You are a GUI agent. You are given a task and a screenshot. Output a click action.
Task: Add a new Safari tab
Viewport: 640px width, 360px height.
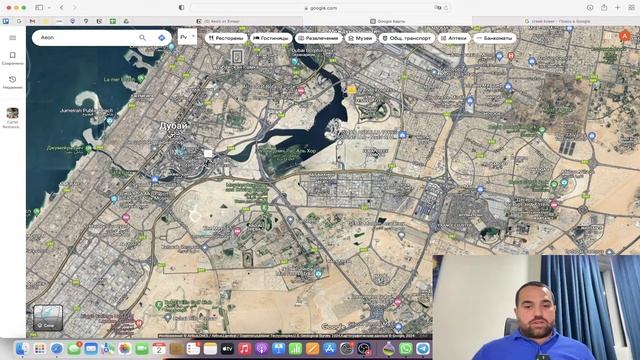618,7
